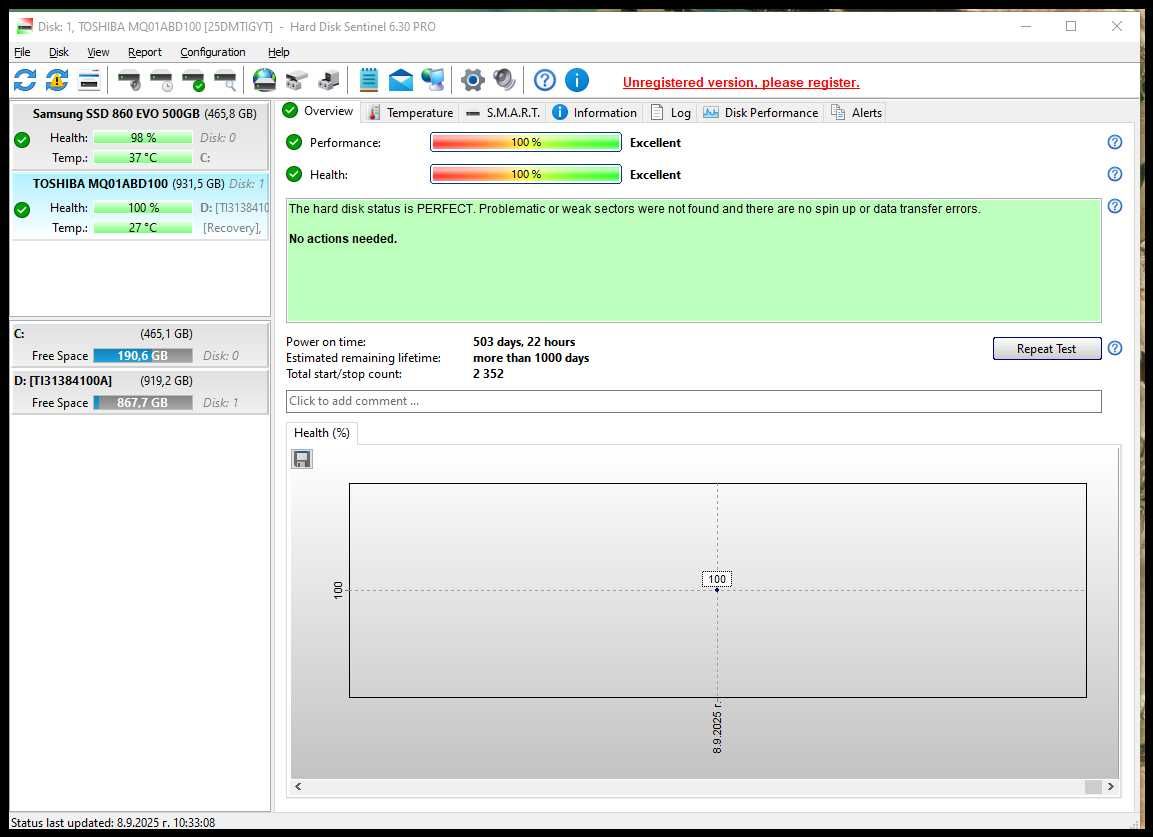Open the View menu

click(98, 52)
